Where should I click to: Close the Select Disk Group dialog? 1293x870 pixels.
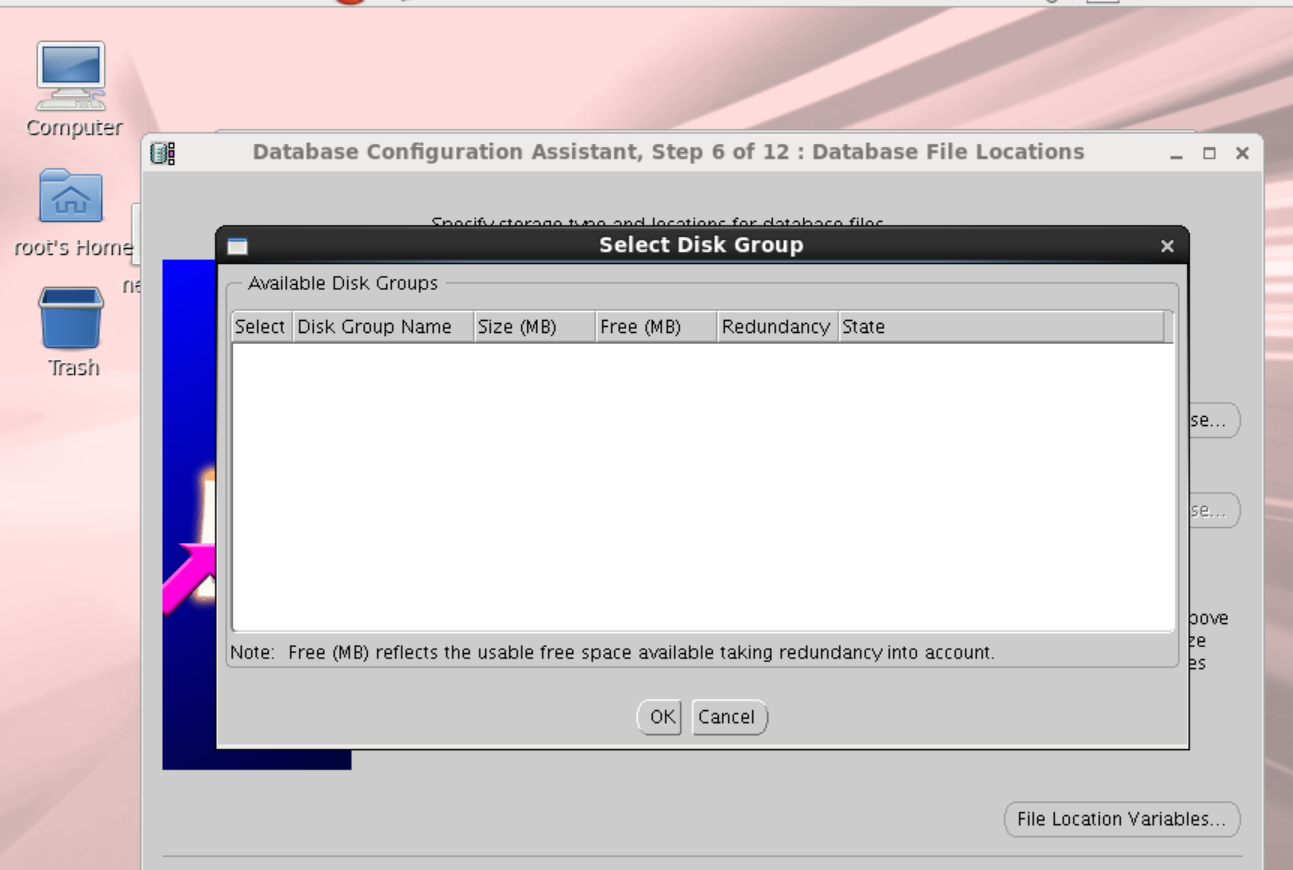(x=1166, y=246)
